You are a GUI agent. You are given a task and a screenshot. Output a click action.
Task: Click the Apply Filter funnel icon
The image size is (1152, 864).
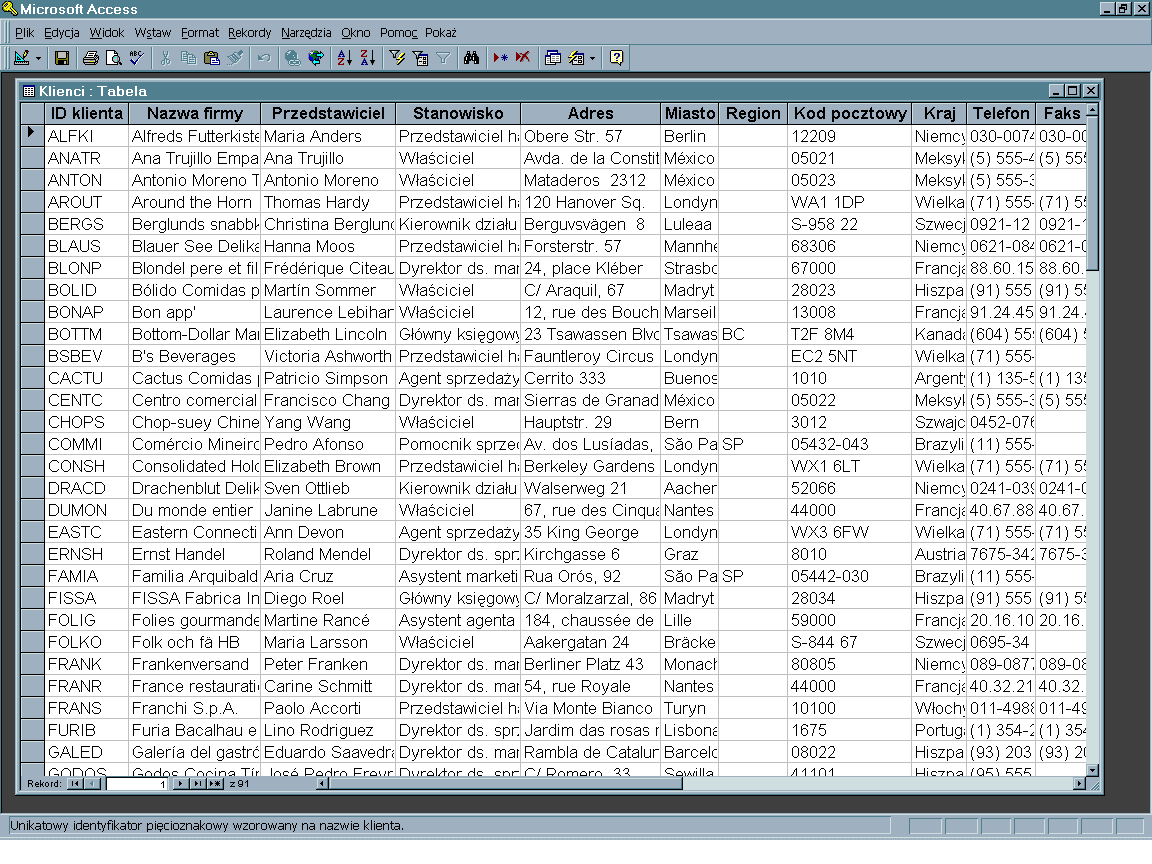pos(443,58)
